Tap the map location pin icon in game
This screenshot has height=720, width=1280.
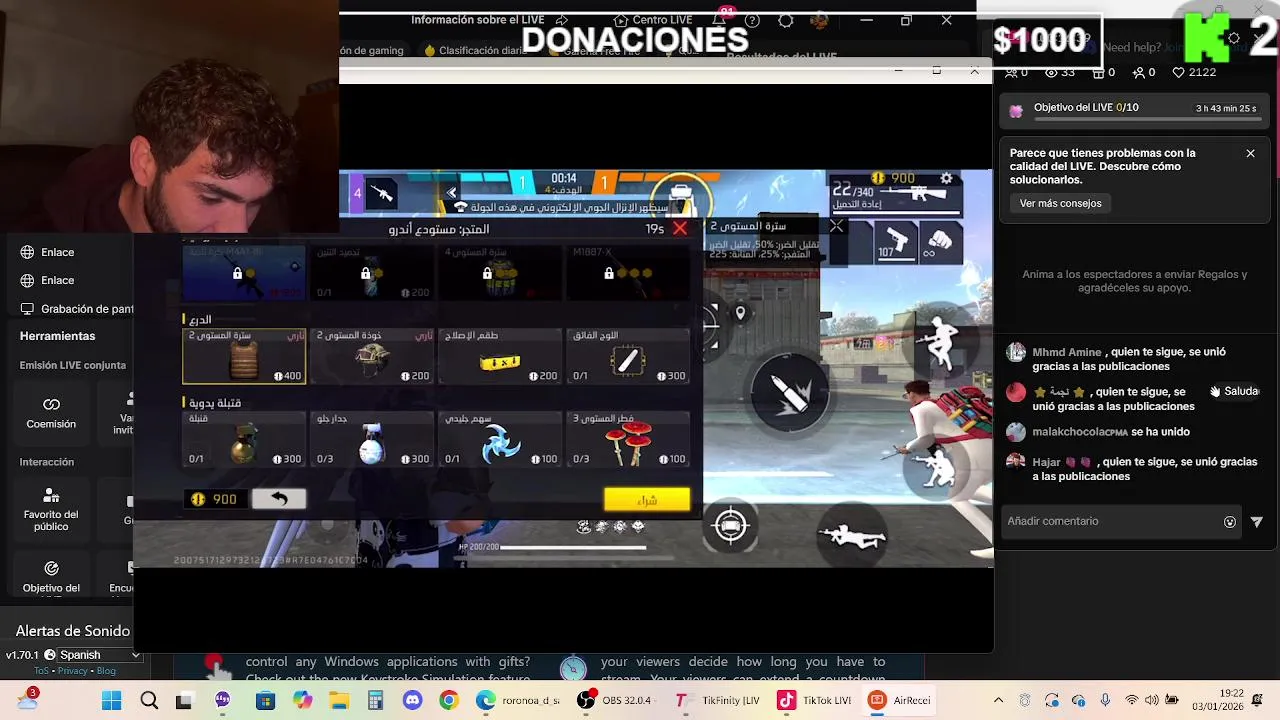(x=740, y=314)
